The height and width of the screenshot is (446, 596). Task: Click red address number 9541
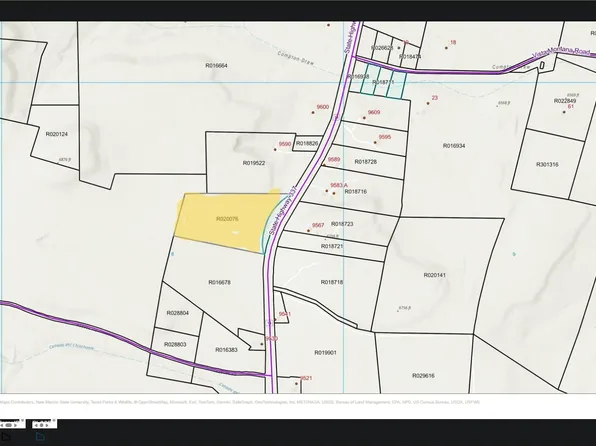[285, 314]
